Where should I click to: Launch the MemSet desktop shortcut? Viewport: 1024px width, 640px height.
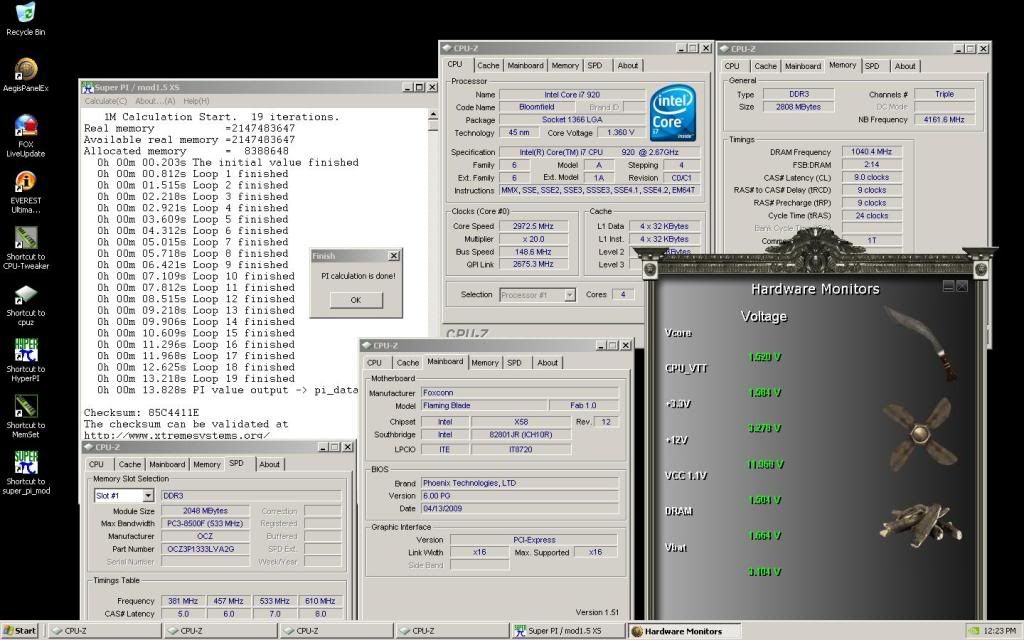click(25, 407)
